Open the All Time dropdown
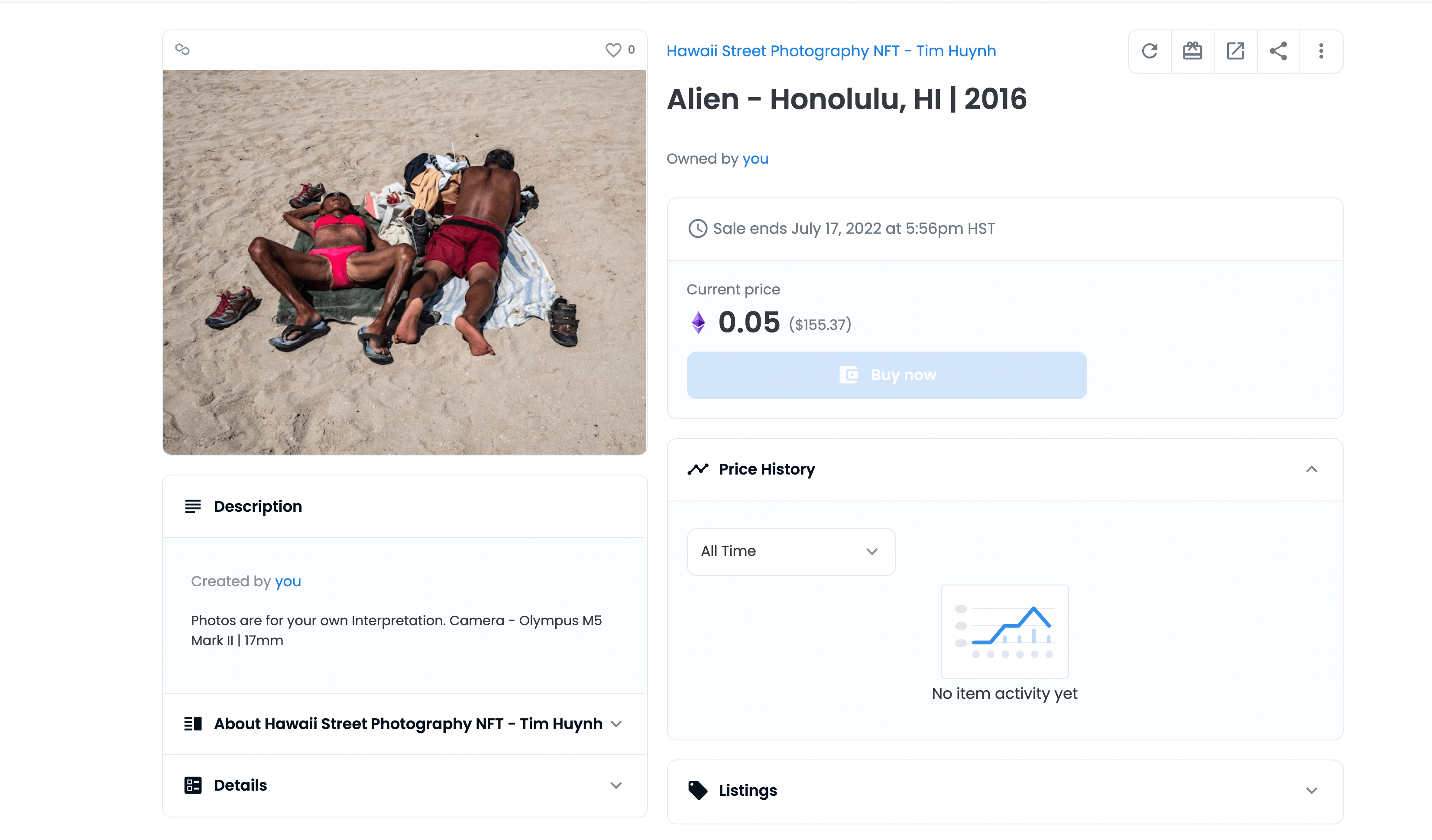Image resolution: width=1432 pixels, height=840 pixels. pyautogui.click(x=791, y=551)
